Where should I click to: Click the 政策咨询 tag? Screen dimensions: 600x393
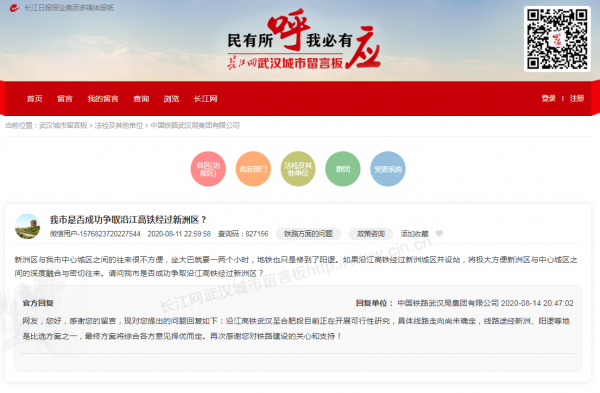pos(371,234)
